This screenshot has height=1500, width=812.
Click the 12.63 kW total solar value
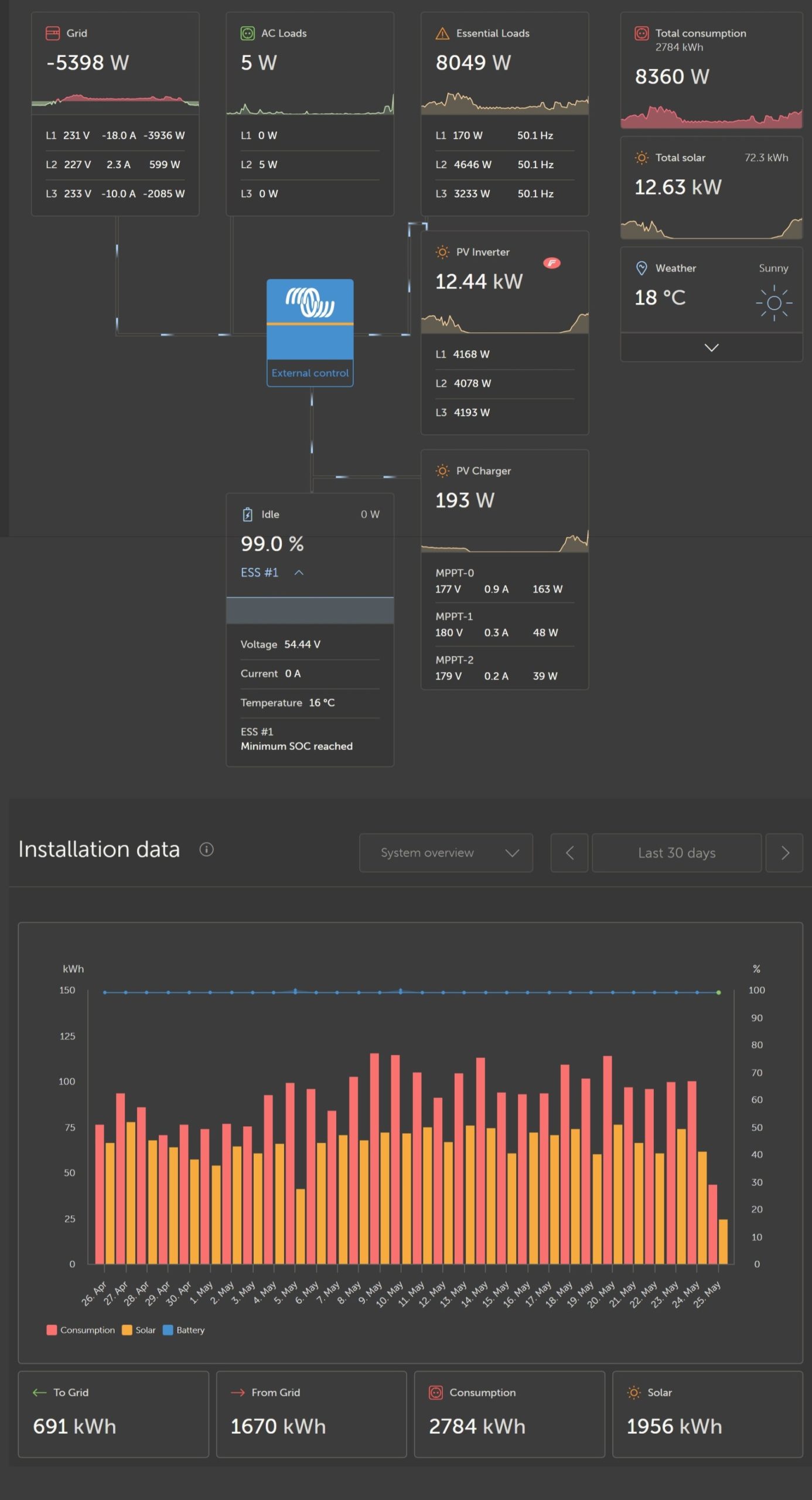pos(678,187)
